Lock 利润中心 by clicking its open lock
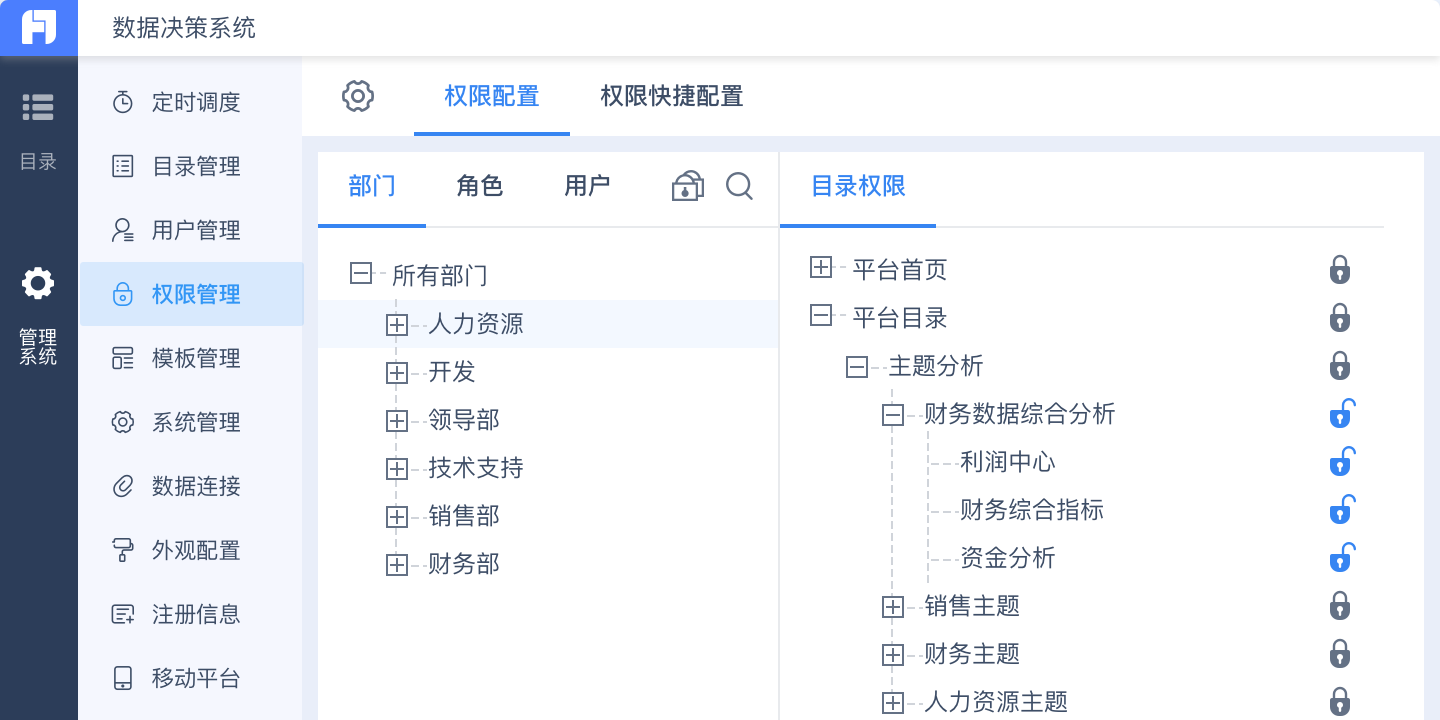Image resolution: width=1440 pixels, height=720 pixels. [1341, 461]
